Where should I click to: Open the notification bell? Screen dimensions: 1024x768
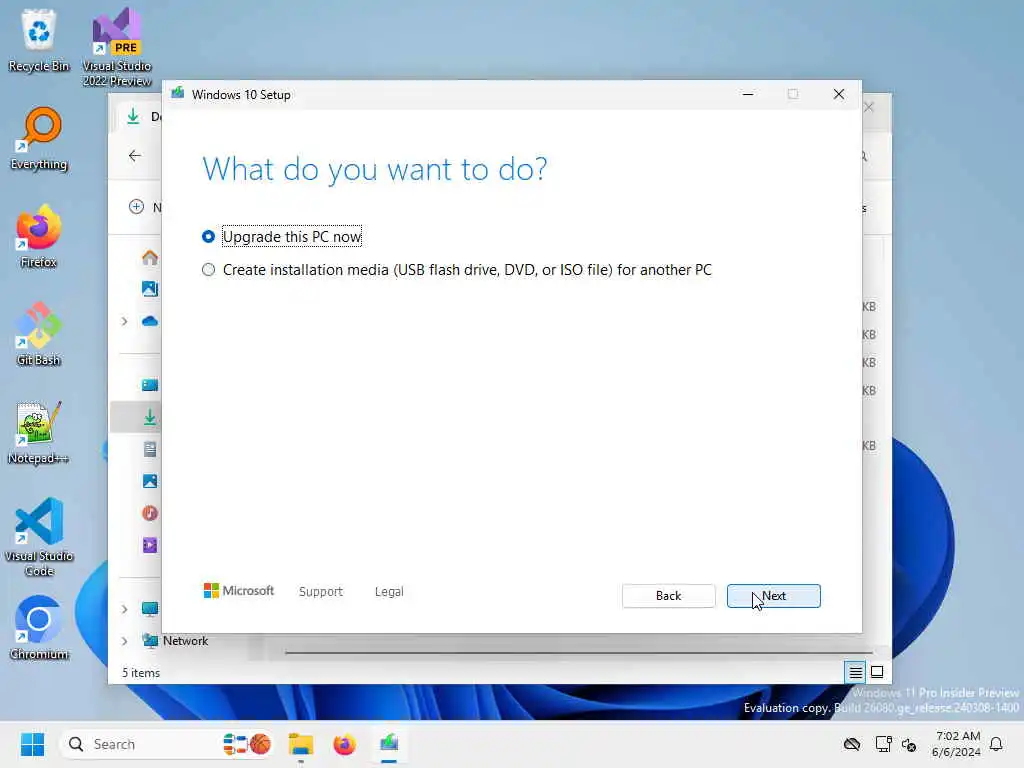pos(997,744)
